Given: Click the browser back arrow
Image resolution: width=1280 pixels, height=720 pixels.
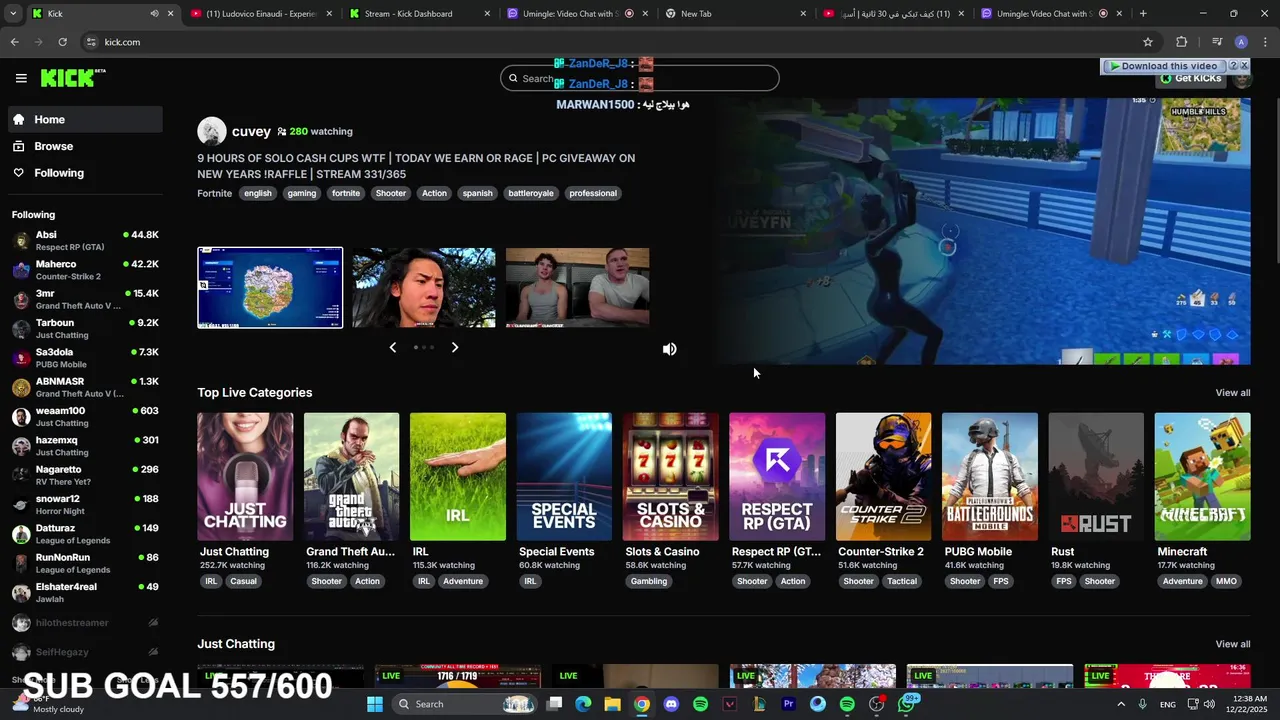Looking at the screenshot, I should coord(15,42).
